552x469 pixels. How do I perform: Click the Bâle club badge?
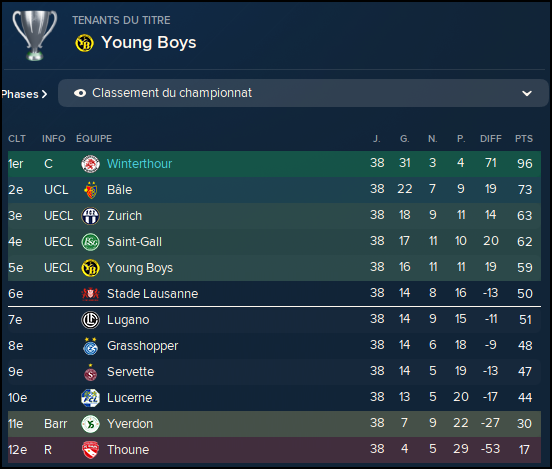(x=90, y=190)
